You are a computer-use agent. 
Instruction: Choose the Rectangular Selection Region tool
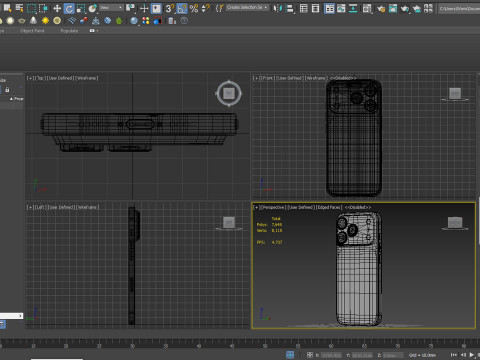(x=31, y=8)
